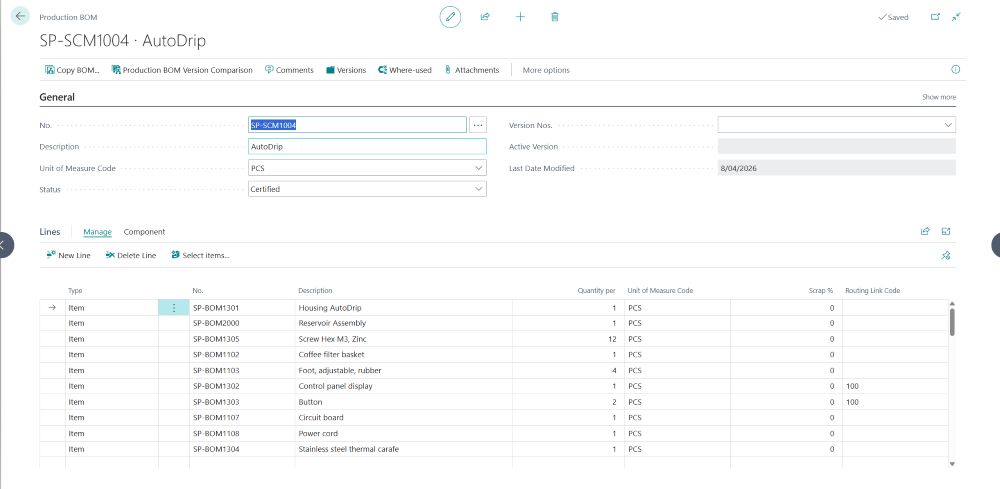Click SP-BOM1107 Circuit board number
Image resolution: width=1000 pixels, height=489 pixels.
click(242, 418)
